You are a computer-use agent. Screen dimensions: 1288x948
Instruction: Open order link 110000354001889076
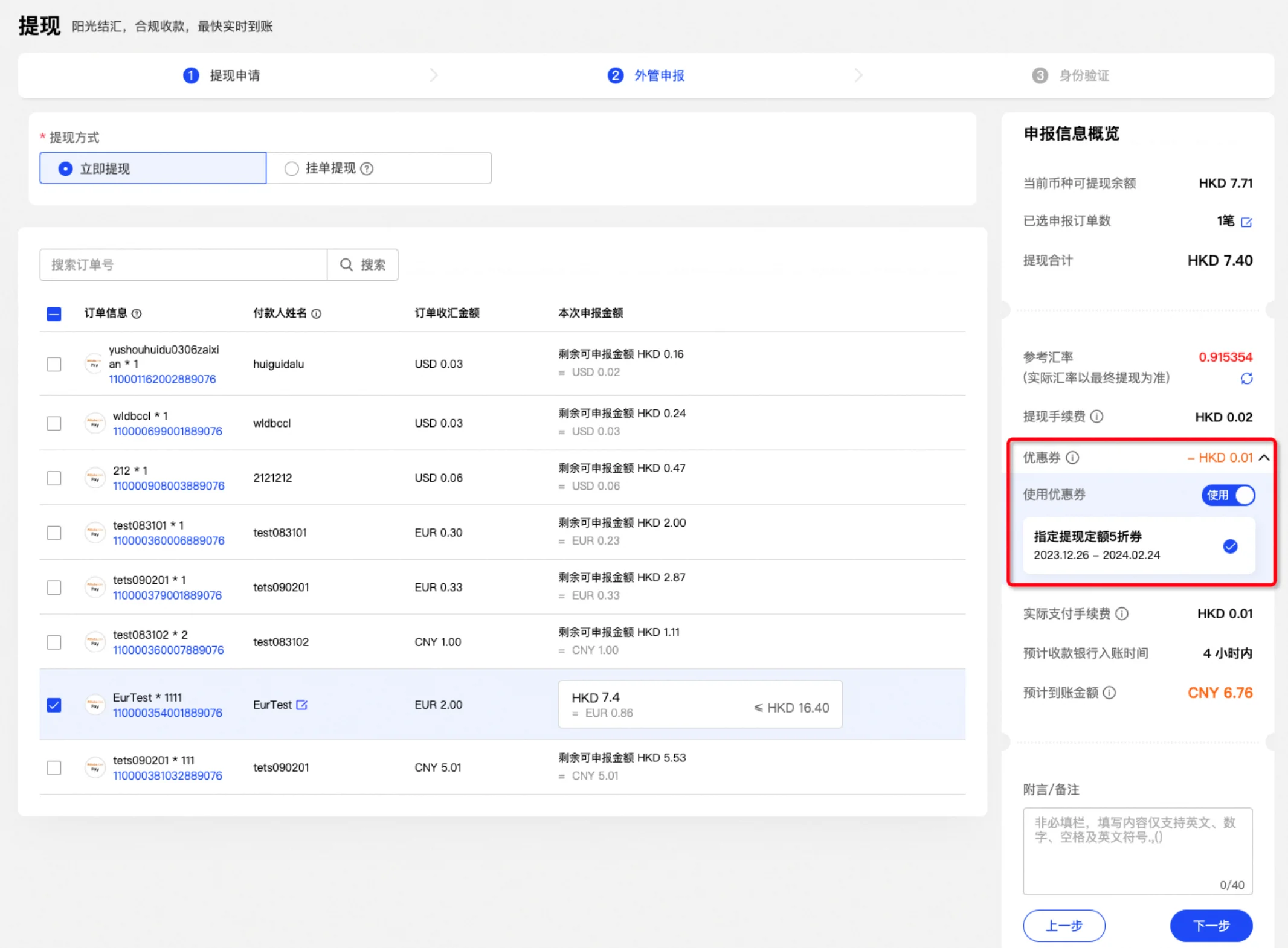pyautogui.click(x=167, y=713)
